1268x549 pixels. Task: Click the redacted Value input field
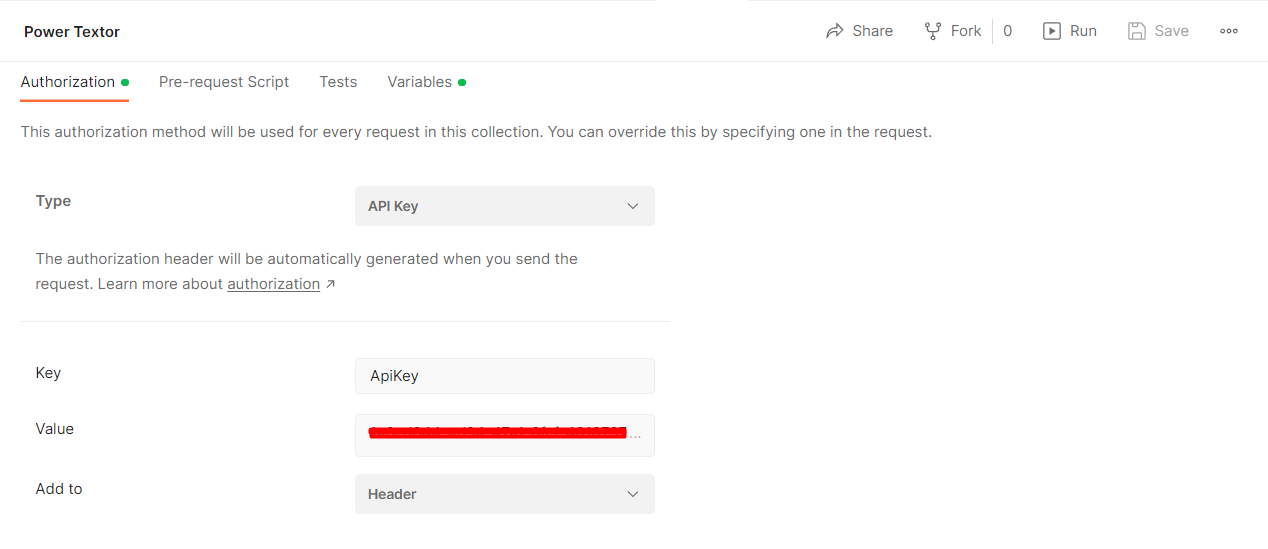(504, 435)
